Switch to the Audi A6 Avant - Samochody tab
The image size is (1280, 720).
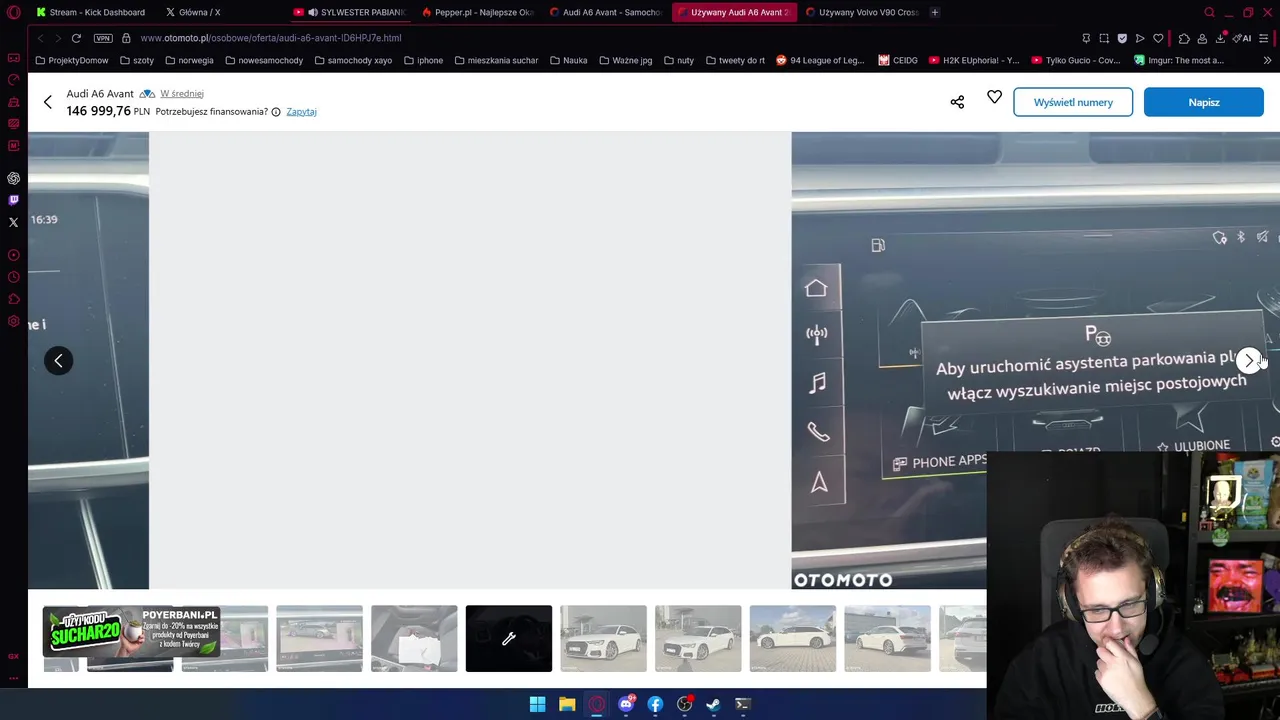pyautogui.click(x=606, y=12)
